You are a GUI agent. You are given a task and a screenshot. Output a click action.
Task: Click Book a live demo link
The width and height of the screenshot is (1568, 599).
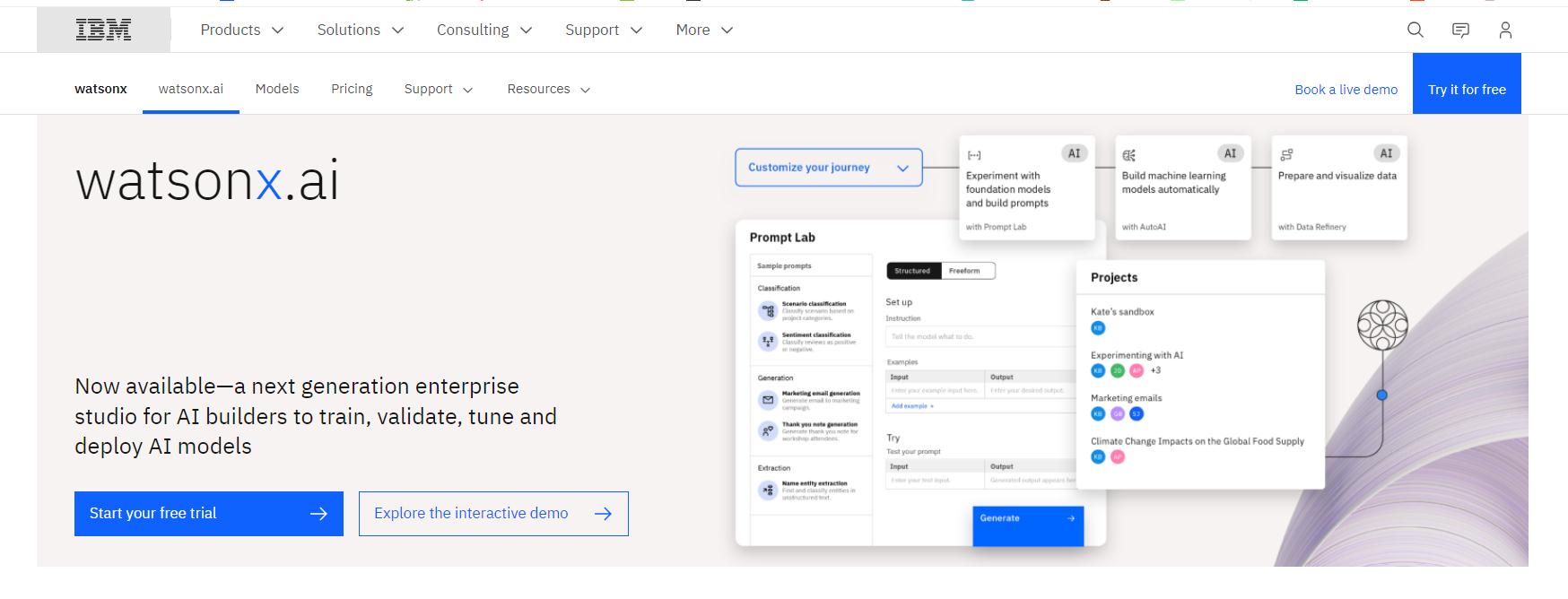point(1346,90)
